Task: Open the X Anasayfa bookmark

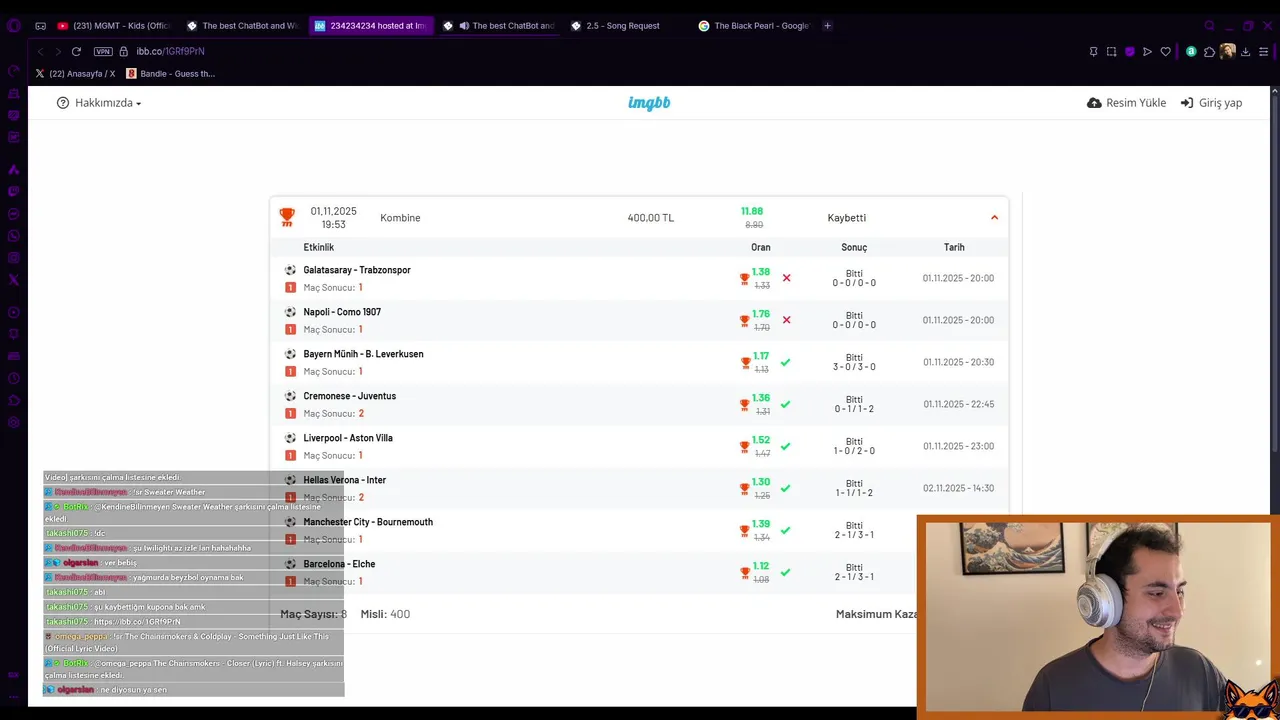Action: (75, 74)
